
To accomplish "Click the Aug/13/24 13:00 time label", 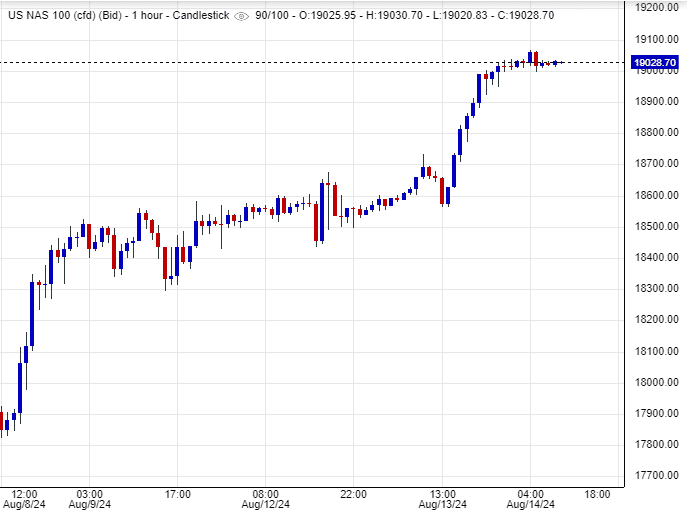I will 442,494.
